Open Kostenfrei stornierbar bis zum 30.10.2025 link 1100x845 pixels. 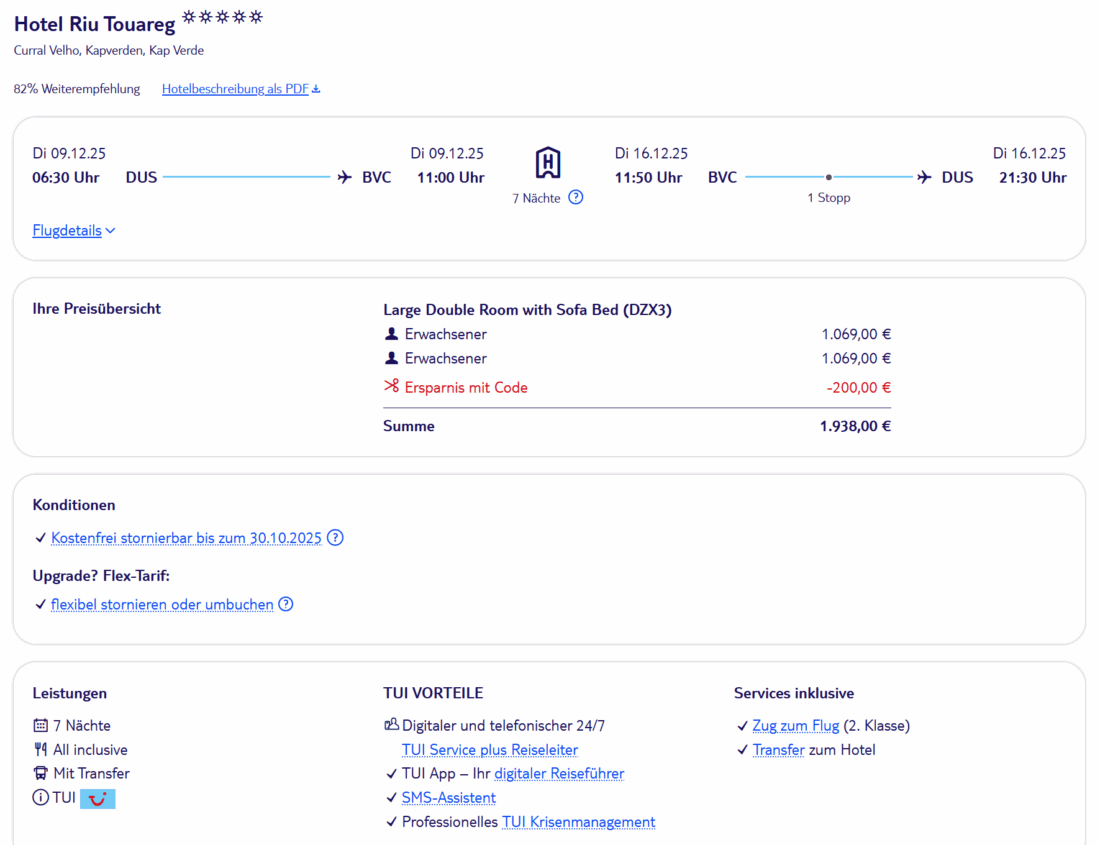pos(186,538)
